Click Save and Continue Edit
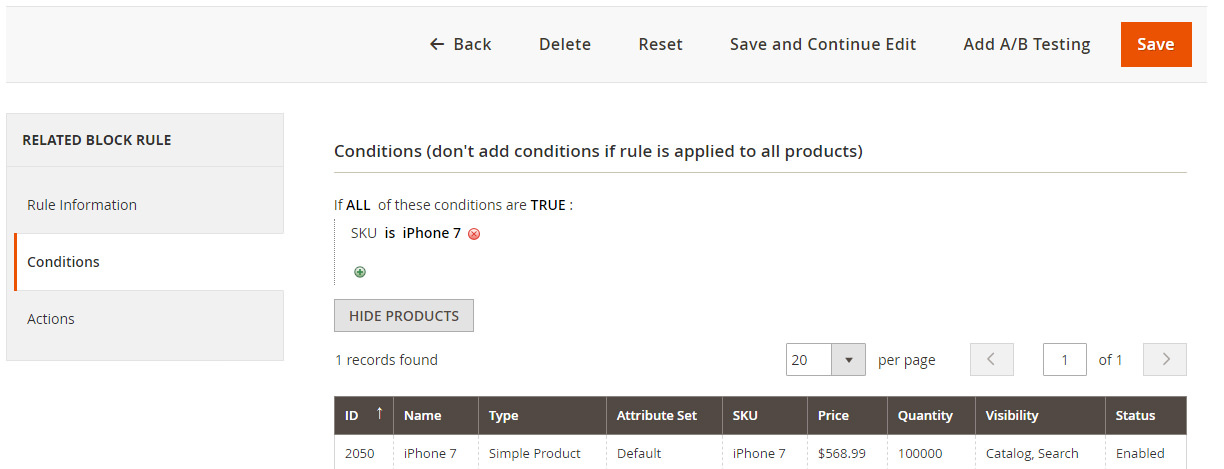Screen dimensions: 1224x469 823,44
